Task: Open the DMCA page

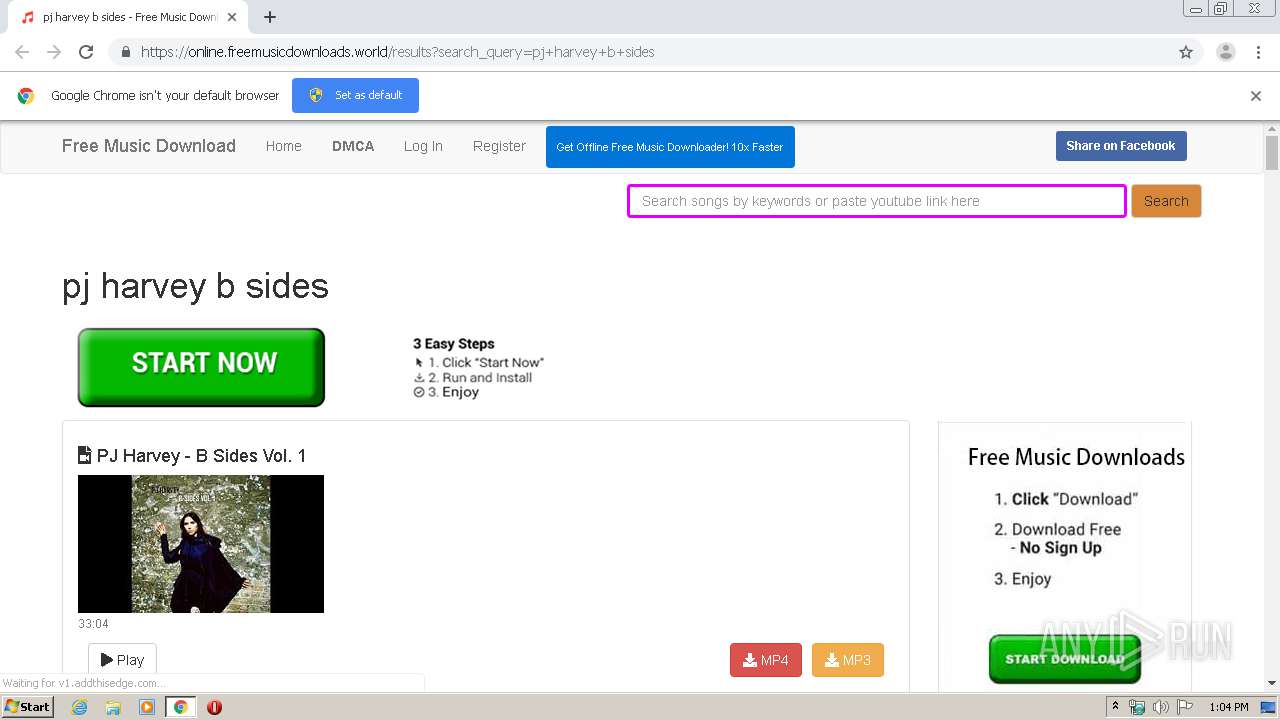Action: (x=353, y=146)
